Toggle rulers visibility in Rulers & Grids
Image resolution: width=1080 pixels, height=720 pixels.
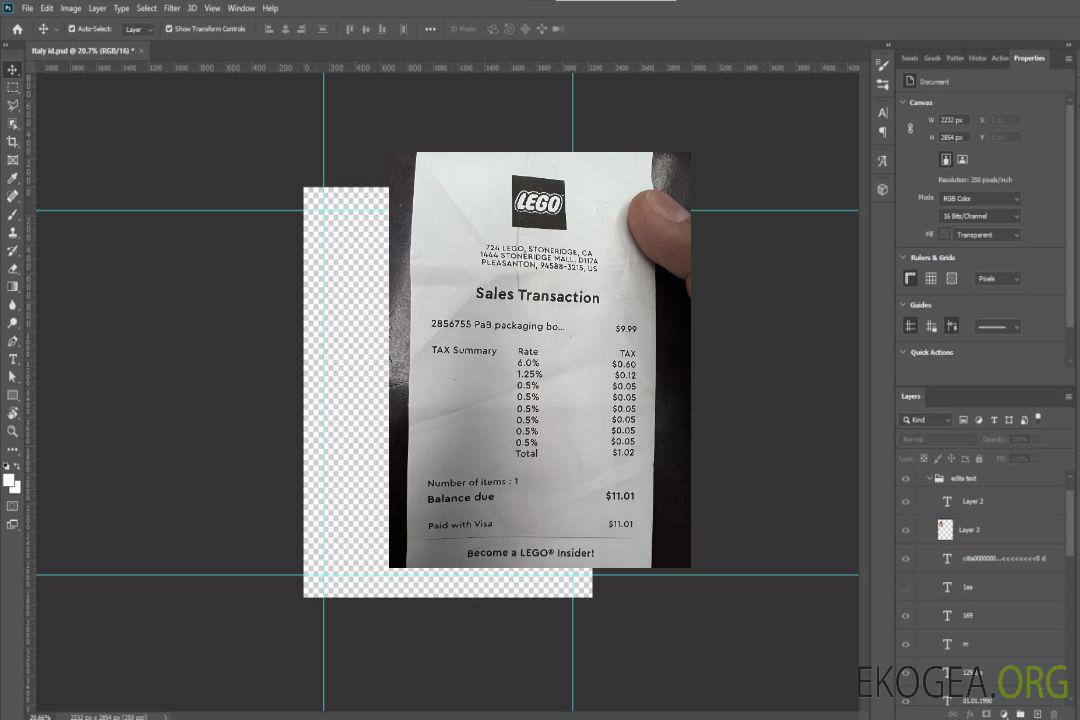(x=911, y=278)
